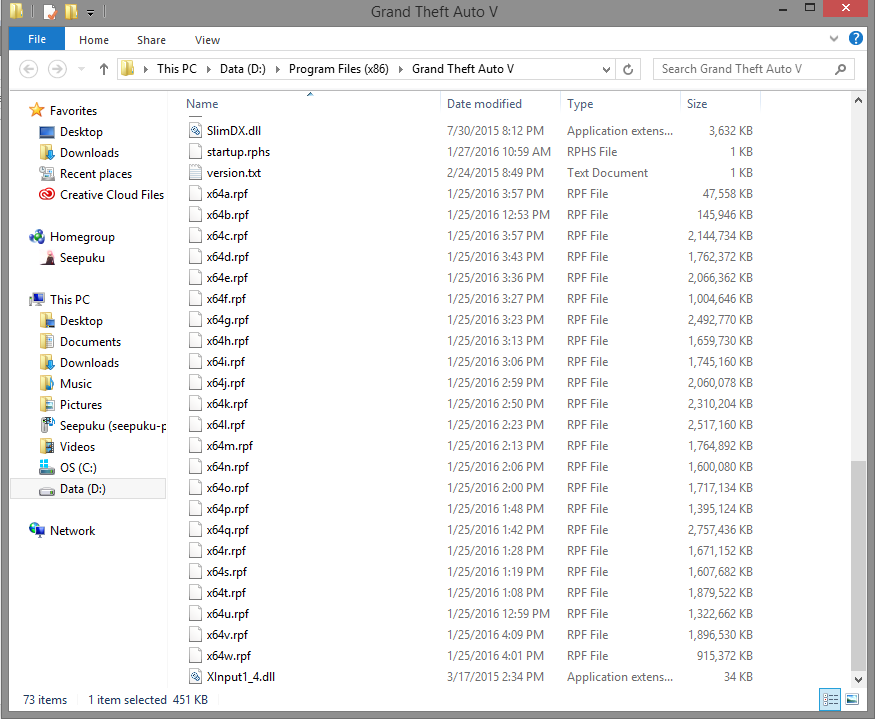This screenshot has width=875, height=721.
Task: Enable the Details view toggle on status bar
Action: point(830,699)
